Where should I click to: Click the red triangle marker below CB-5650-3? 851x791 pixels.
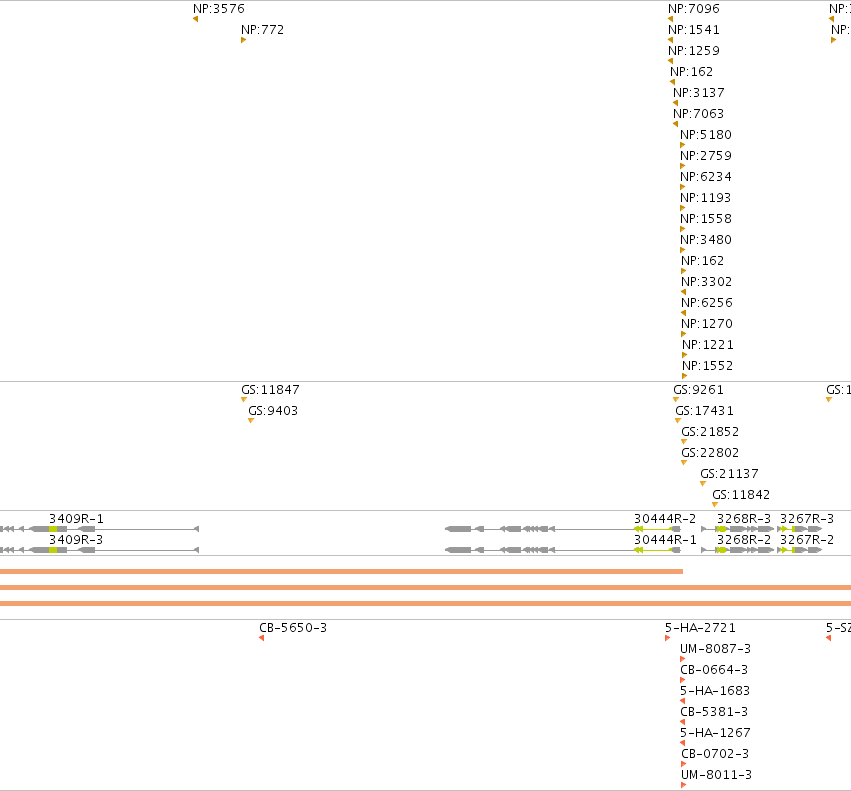click(x=262, y=638)
